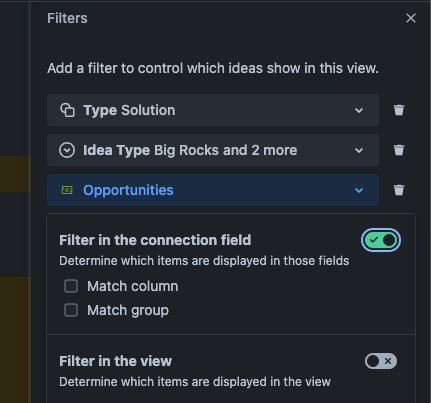
Task: Click the Idea Type circled chevron icon
Action: [67, 150]
